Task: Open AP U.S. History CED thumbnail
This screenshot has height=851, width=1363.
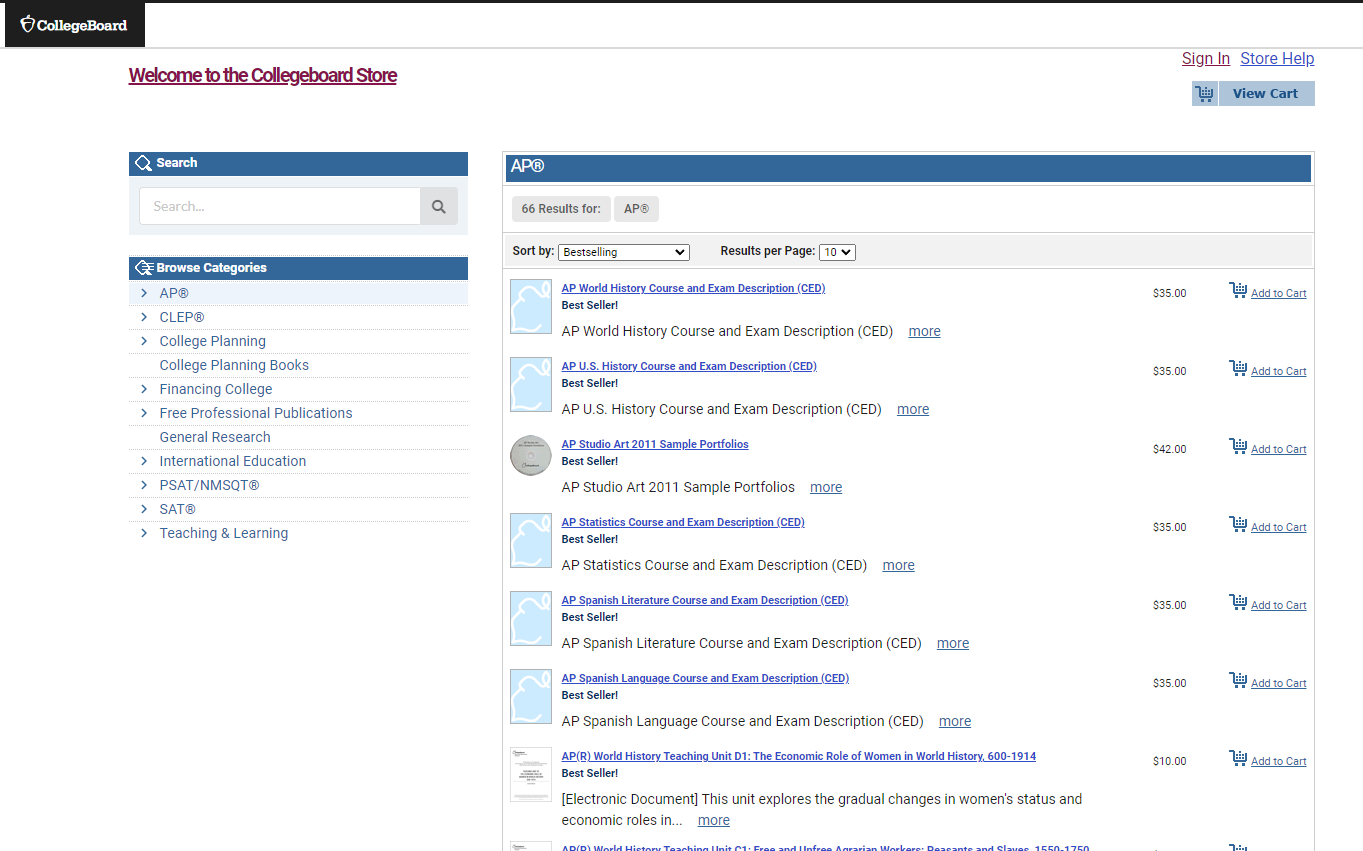Action: tap(531, 384)
